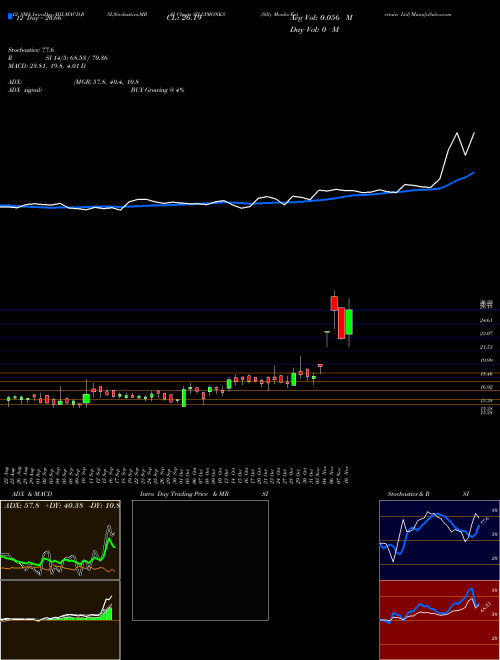Click the 18.46 price axis label
Screen dimensions: 500x660
[487, 373]
